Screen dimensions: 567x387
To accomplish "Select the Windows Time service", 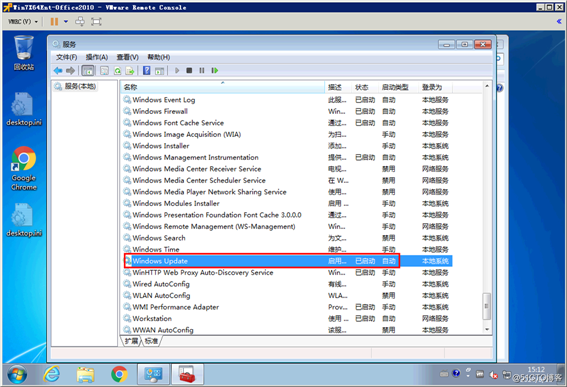I will tap(287, 250).
